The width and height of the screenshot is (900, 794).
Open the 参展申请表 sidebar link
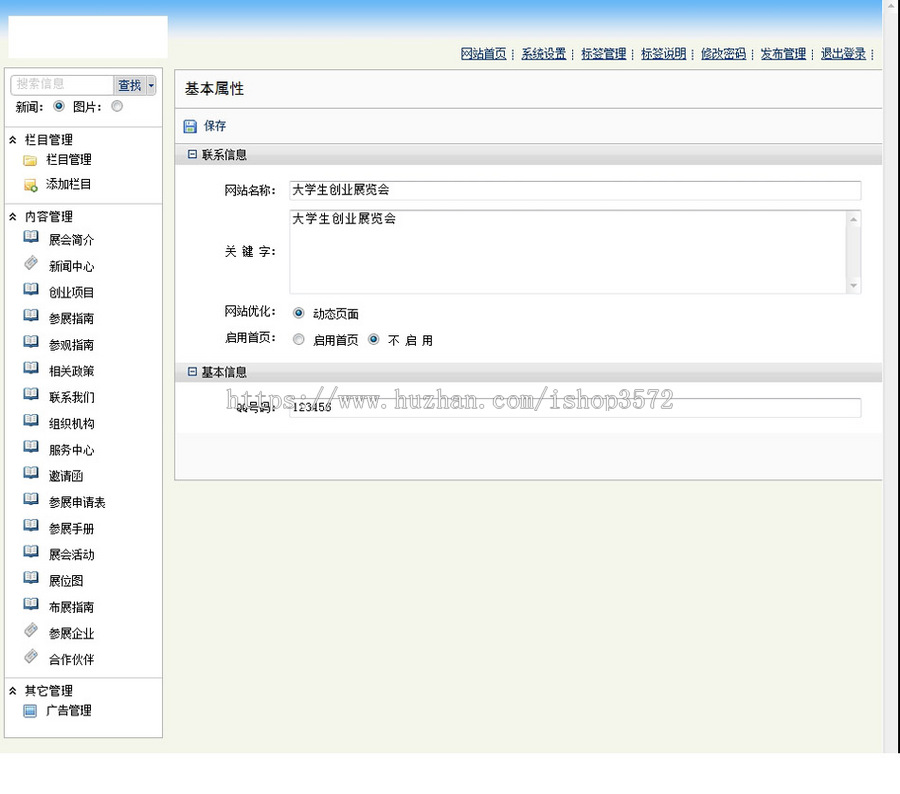[77, 502]
